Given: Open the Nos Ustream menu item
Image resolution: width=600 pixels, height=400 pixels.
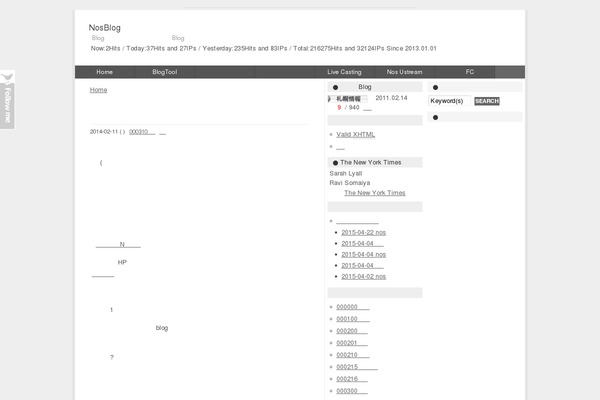Looking at the screenshot, I should tap(406, 72).
